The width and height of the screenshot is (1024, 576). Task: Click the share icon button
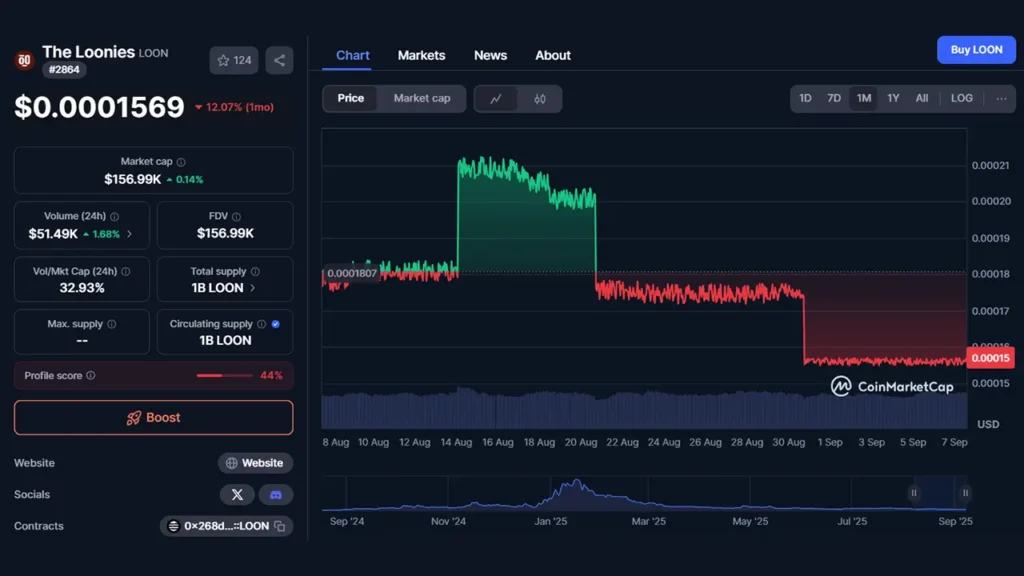click(x=280, y=60)
